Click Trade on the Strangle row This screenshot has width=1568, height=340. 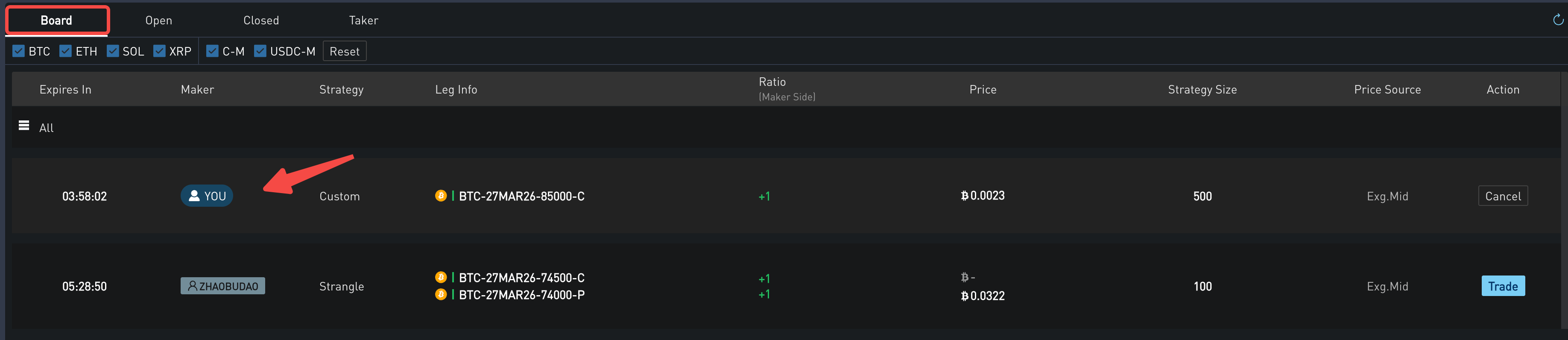[1502, 286]
